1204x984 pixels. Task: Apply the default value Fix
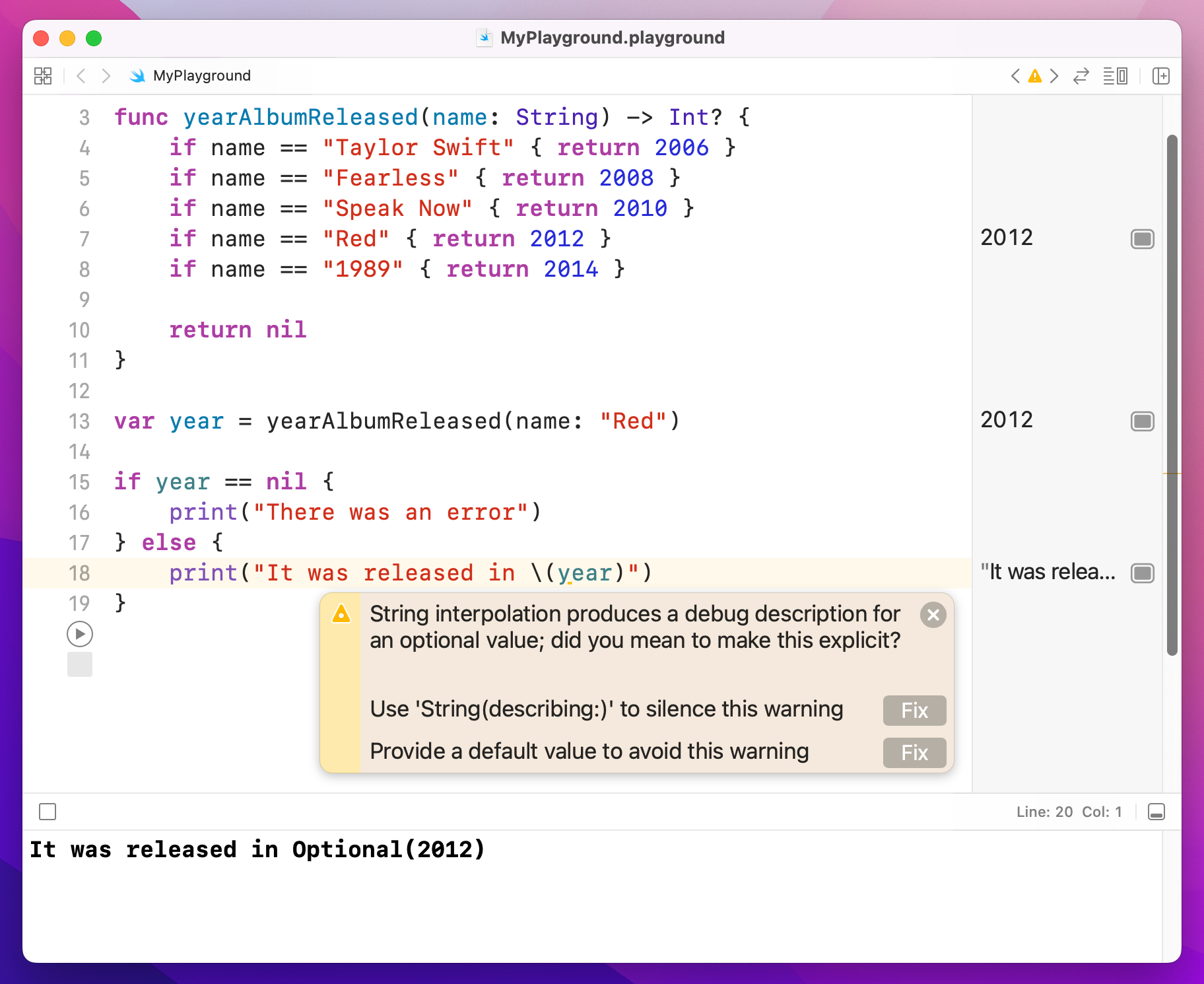click(x=914, y=753)
